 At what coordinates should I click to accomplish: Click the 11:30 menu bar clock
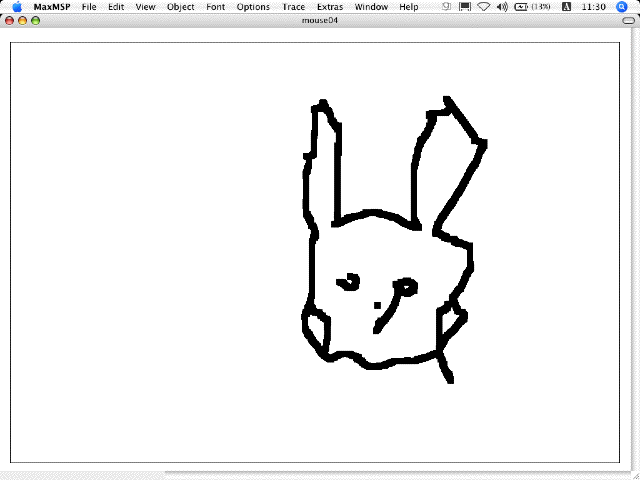[x=592, y=7]
